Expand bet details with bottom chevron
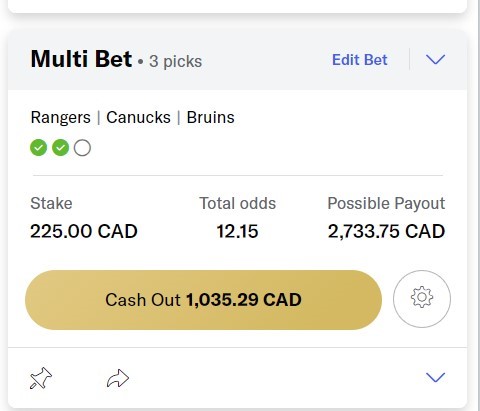Image resolution: width=480 pixels, height=411 pixels. pos(435,377)
